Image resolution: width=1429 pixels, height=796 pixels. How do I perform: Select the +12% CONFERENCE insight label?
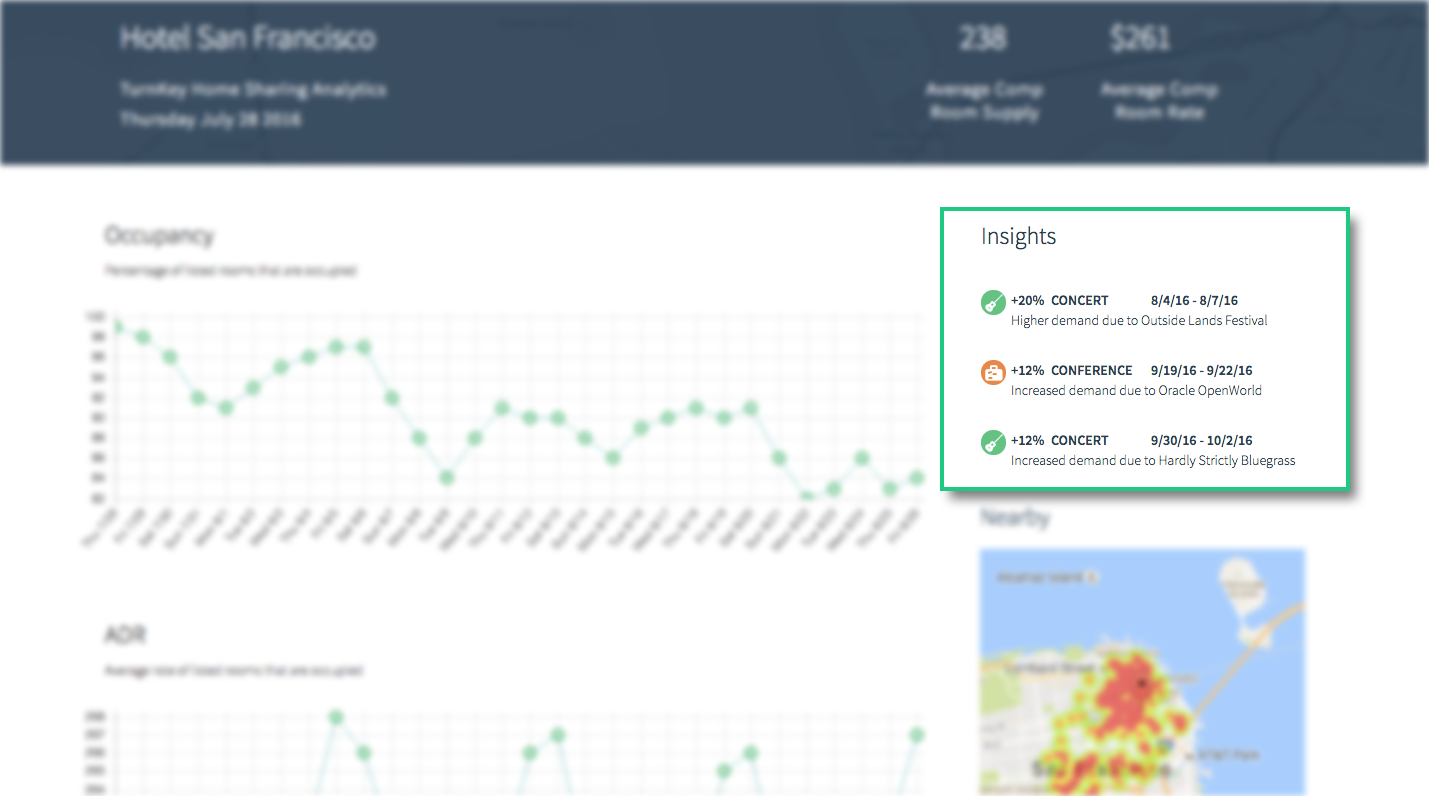1072,370
